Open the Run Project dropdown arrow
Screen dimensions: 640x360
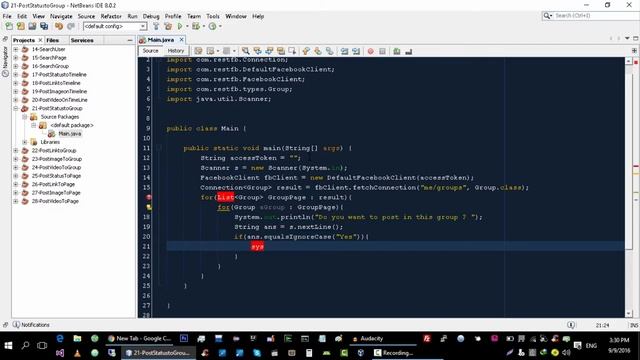tap(187, 26)
